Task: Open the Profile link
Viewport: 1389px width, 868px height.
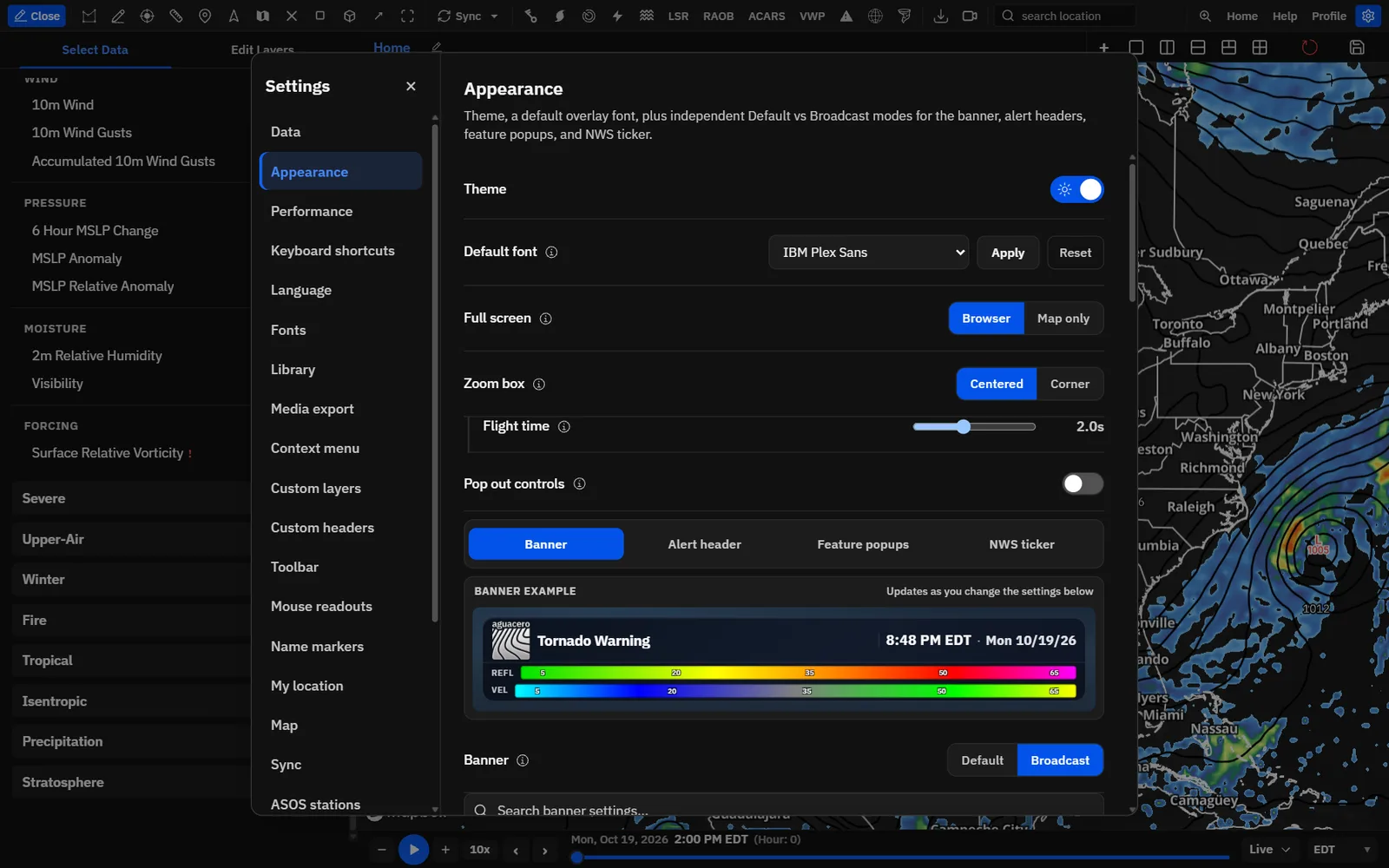Action: pos(1328,16)
